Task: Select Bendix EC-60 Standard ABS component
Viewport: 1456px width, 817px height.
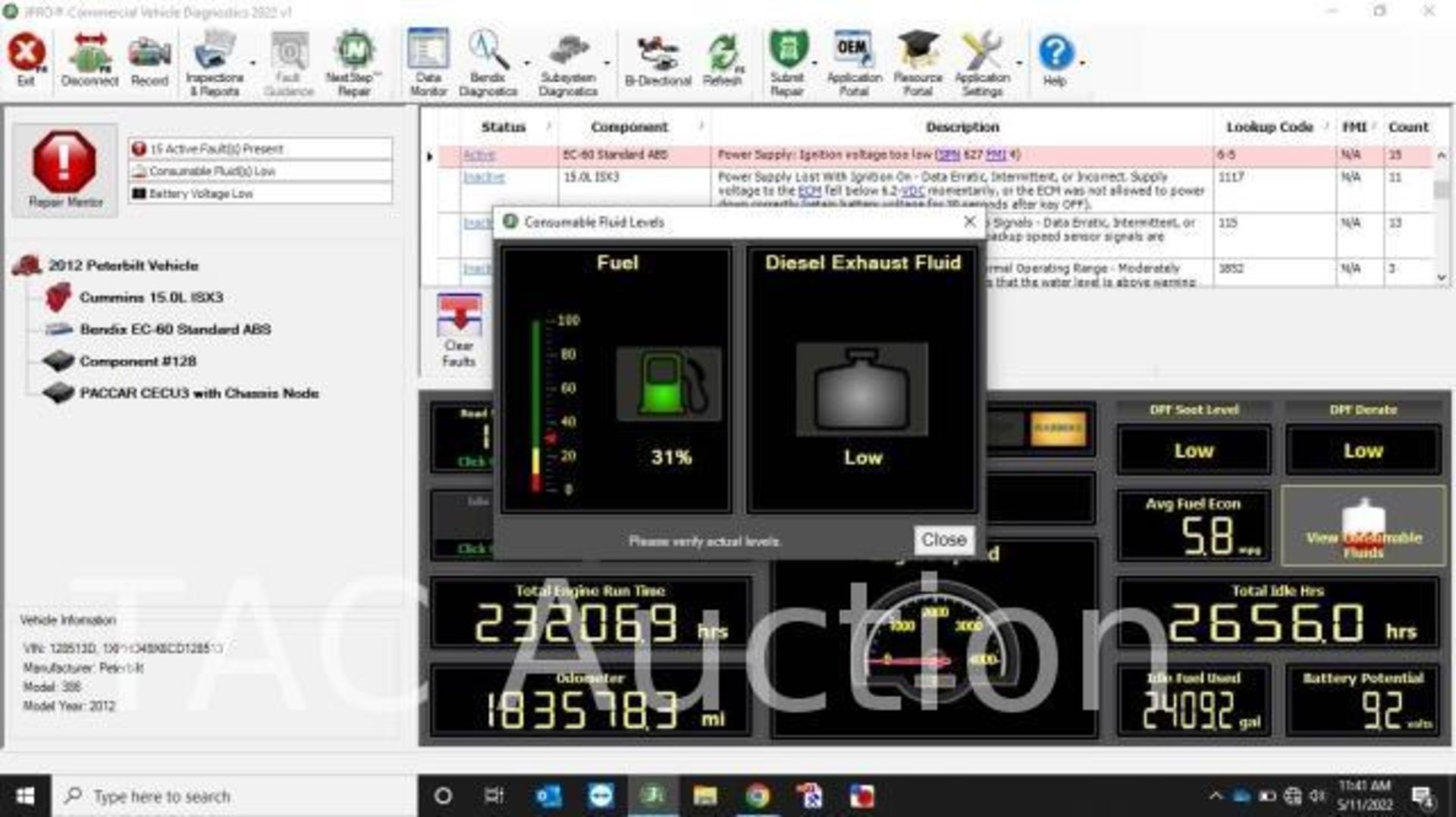Action: click(175, 329)
